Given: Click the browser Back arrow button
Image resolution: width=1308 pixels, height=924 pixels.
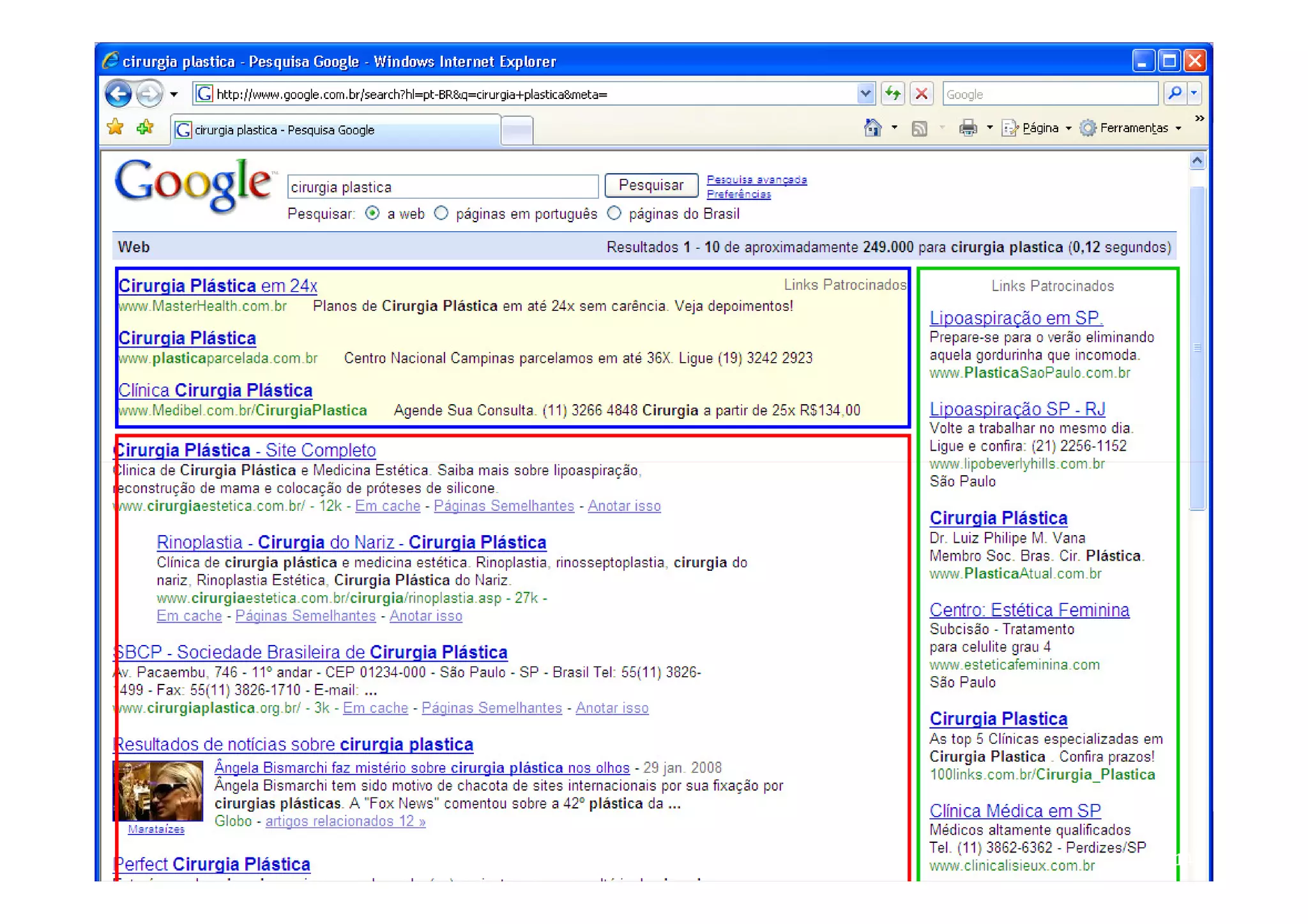Looking at the screenshot, I should click(x=119, y=95).
